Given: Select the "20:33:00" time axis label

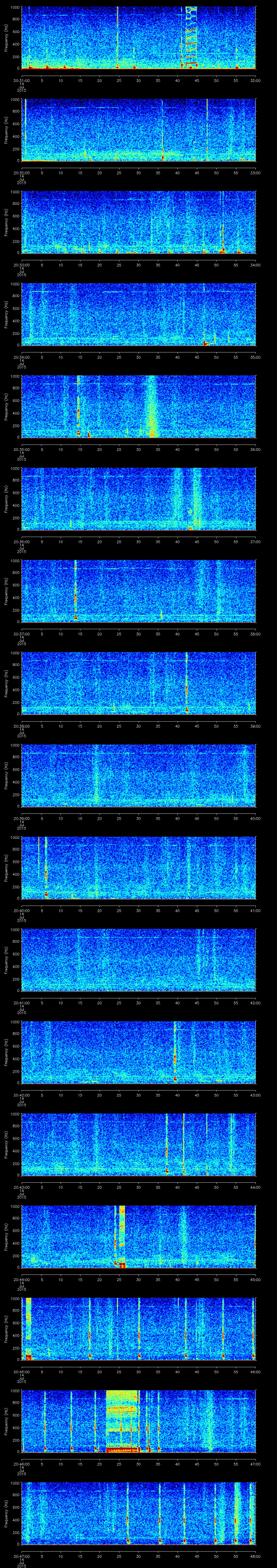Looking at the screenshot, I should click(21, 264).
